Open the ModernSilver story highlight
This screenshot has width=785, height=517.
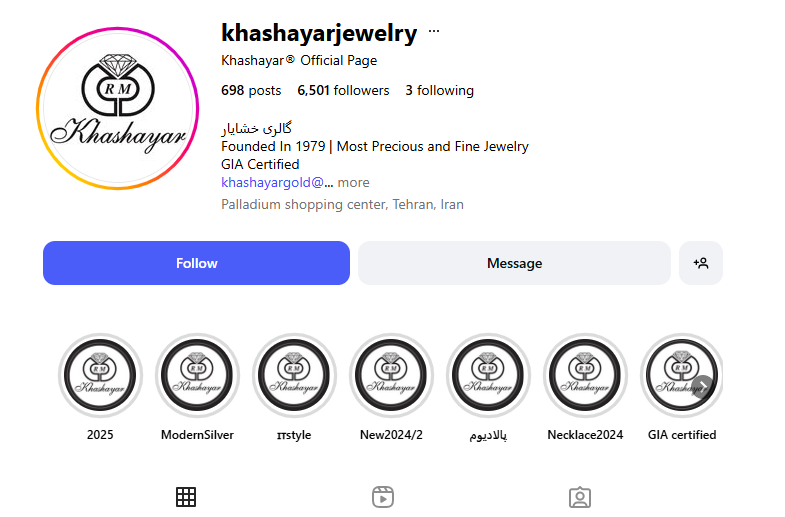pos(197,375)
